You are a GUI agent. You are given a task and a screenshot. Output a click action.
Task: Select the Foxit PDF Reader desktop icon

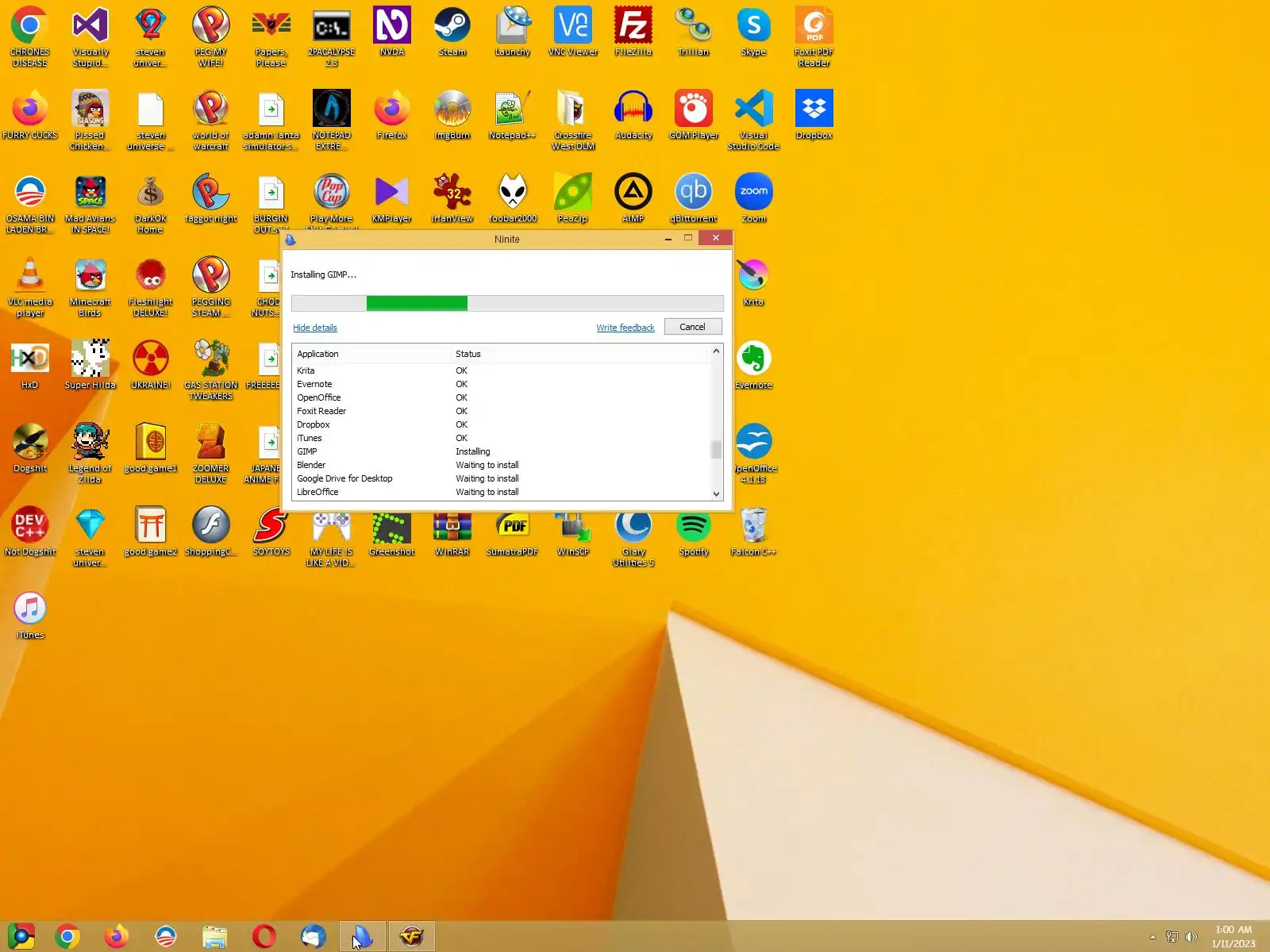point(814,36)
